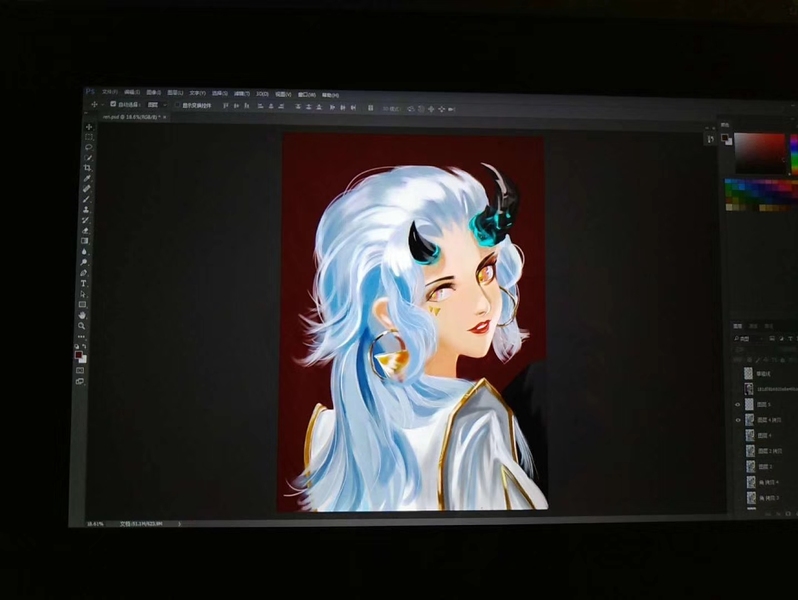
Task: Open the 编辑(E) menu
Action: pyautogui.click(x=132, y=93)
